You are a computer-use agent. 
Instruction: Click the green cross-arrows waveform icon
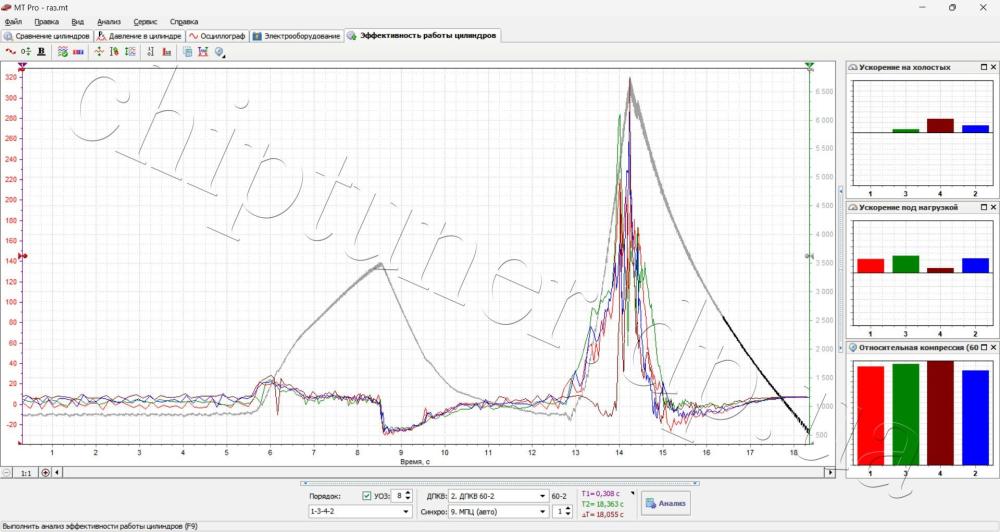[99, 52]
